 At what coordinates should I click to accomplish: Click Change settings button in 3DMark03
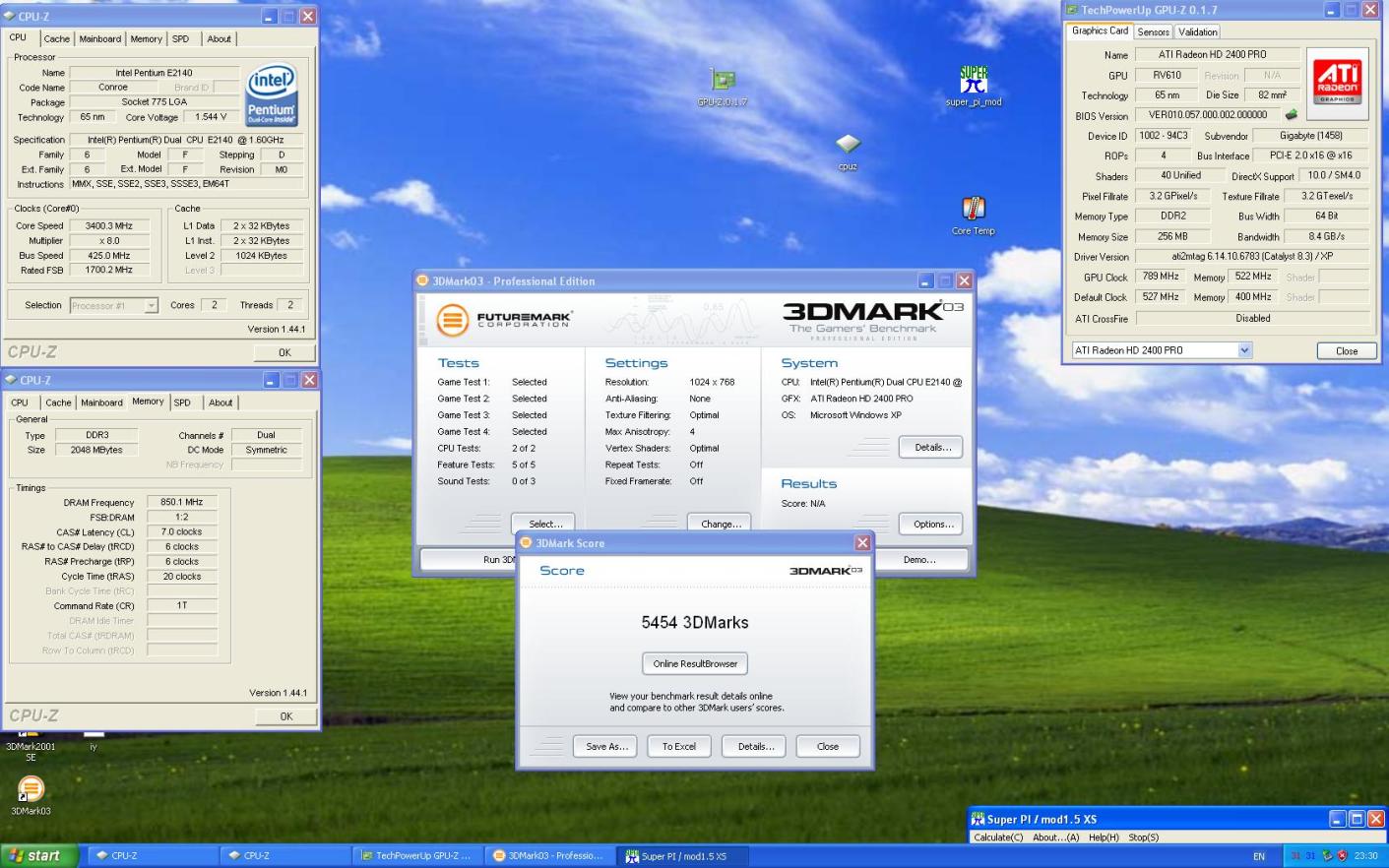(721, 524)
